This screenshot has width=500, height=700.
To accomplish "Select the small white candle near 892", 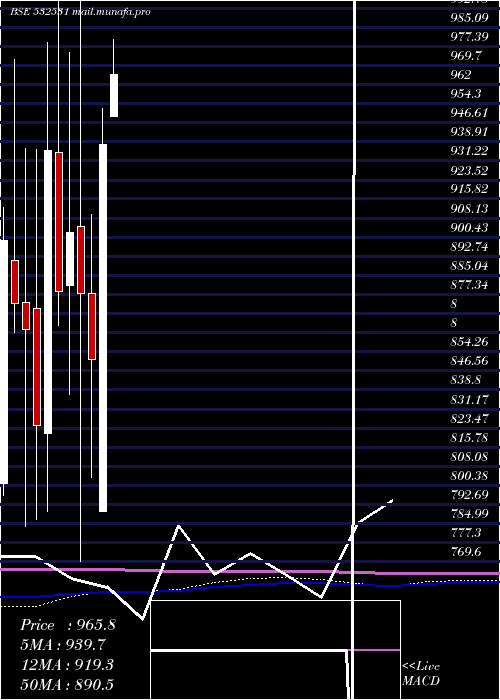I will coord(70,259).
